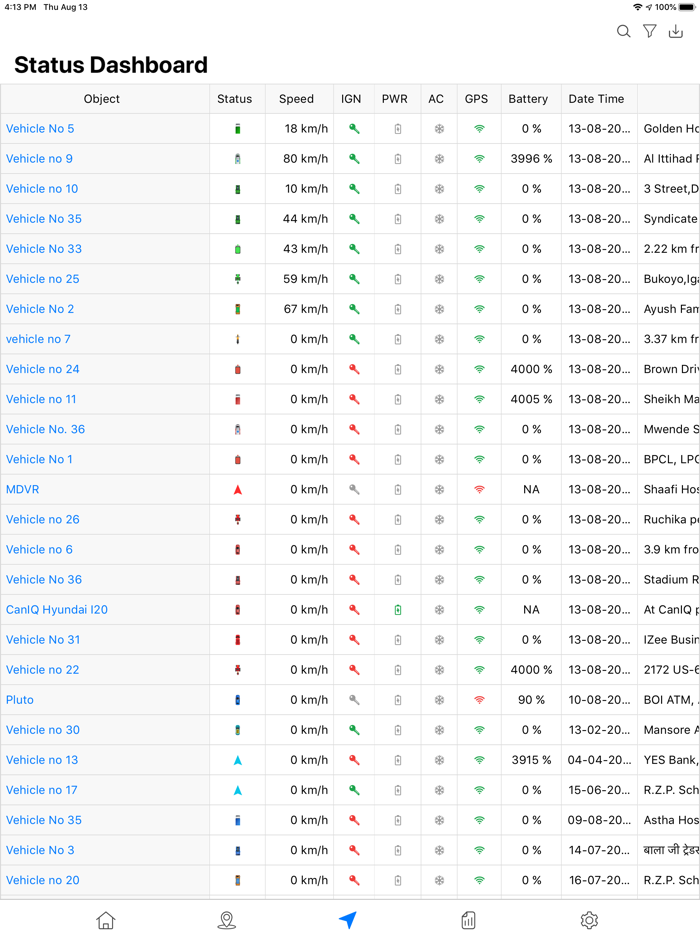Click the GPS column header
The width and height of the screenshot is (700, 934).
click(x=477, y=99)
